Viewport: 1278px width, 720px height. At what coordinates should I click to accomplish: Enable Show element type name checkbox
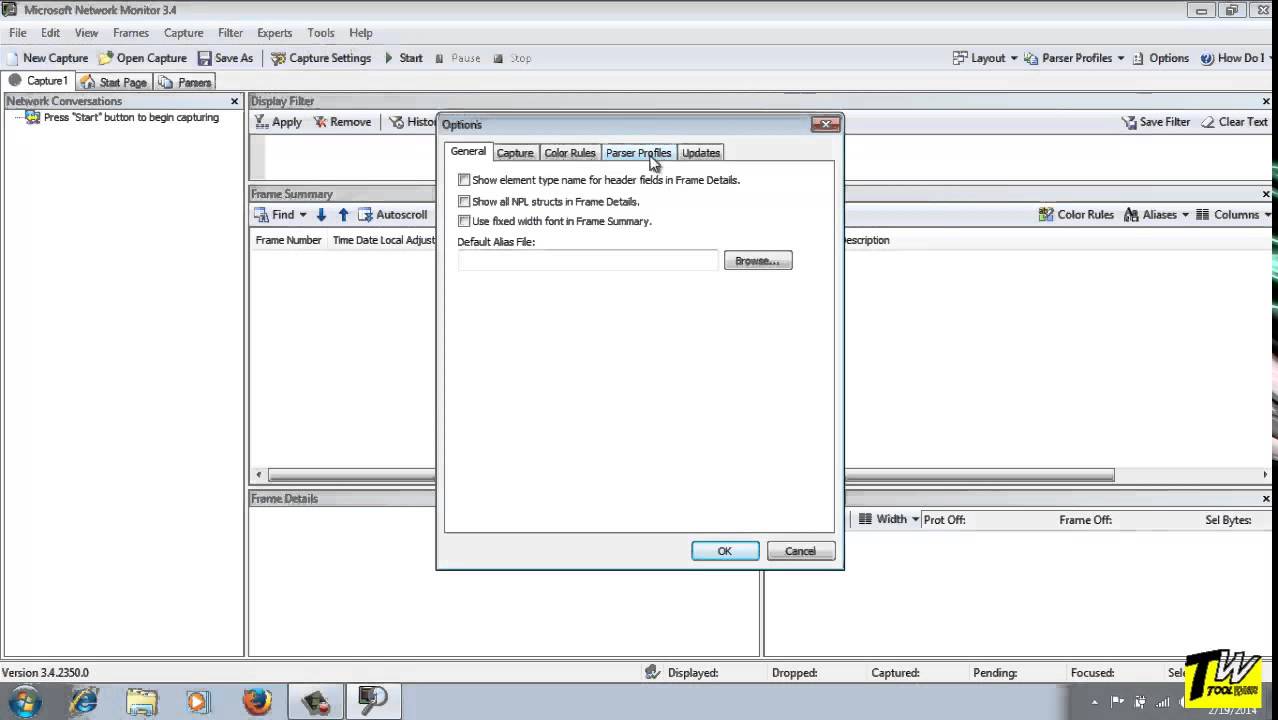click(x=464, y=180)
